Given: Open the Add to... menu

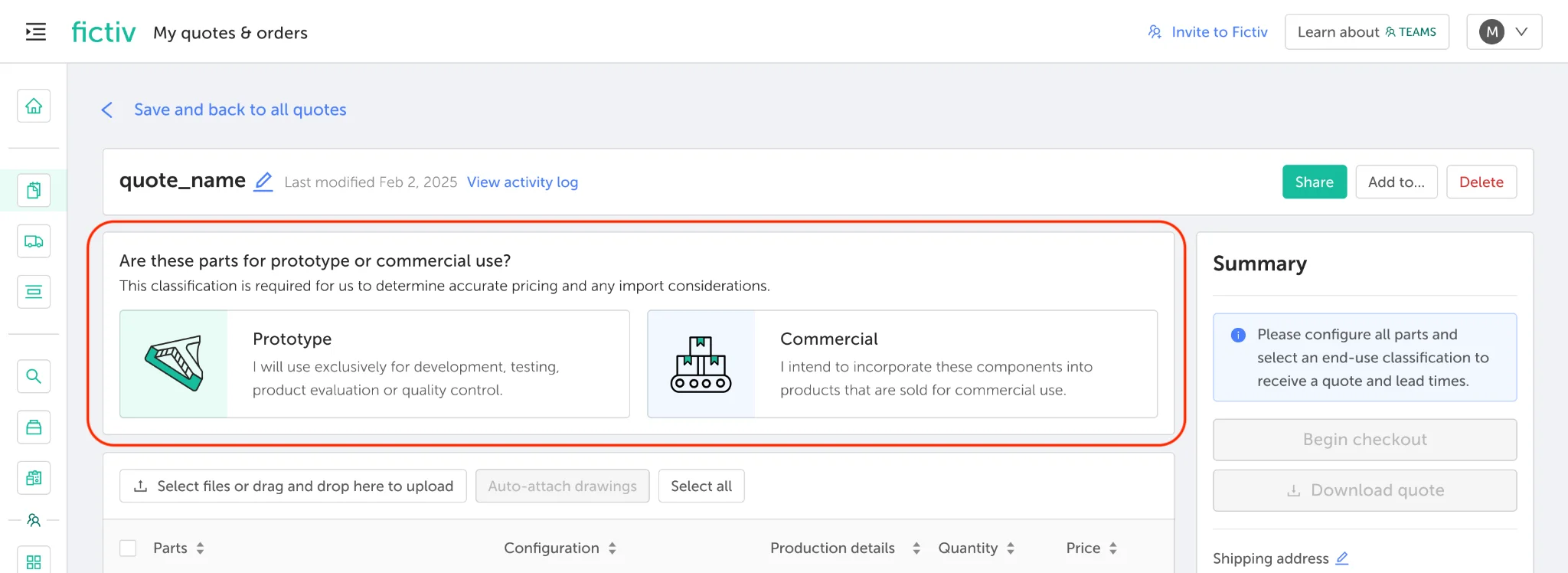Looking at the screenshot, I should [1396, 182].
